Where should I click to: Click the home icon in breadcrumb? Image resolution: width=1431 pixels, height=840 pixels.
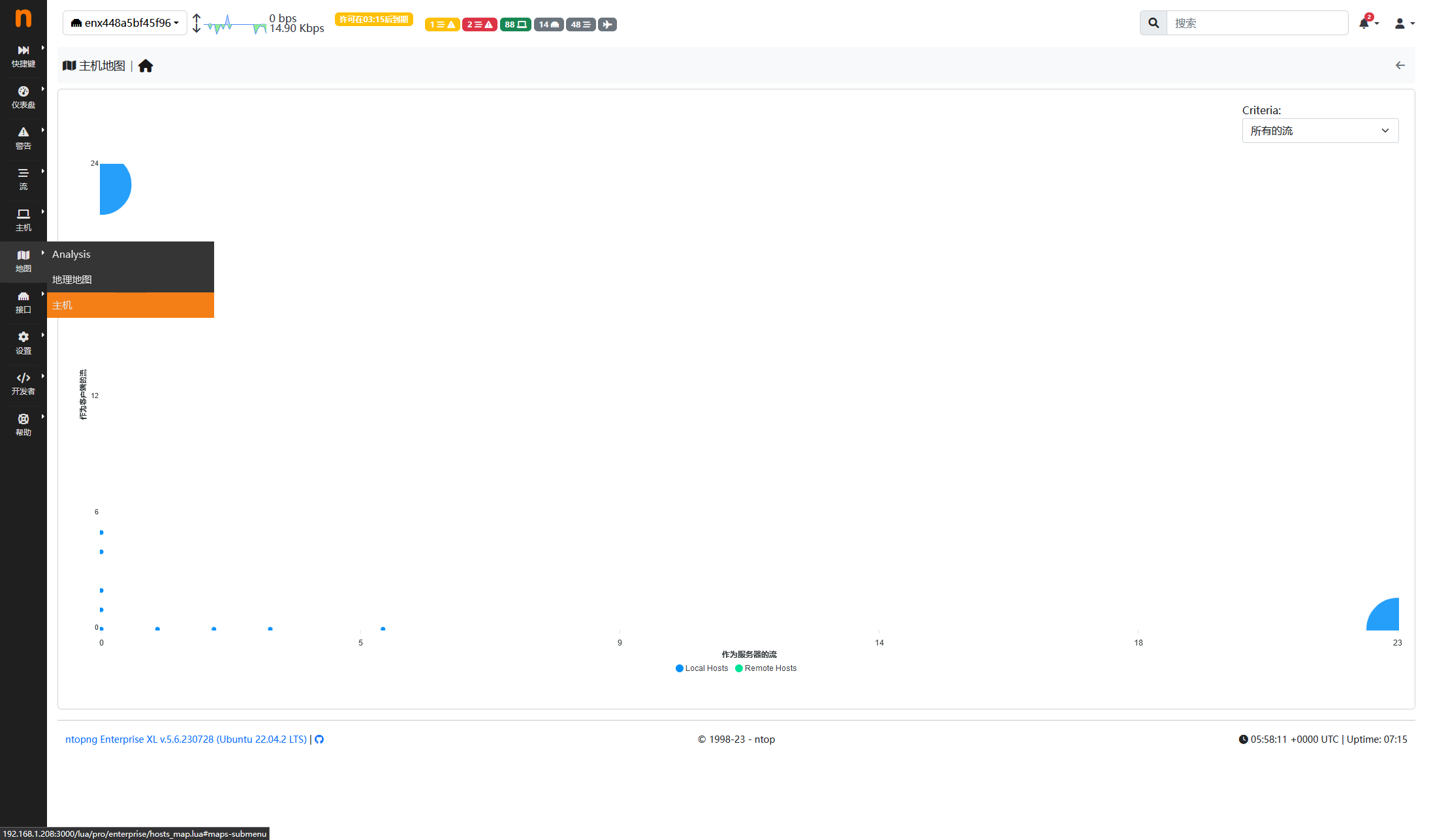pyautogui.click(x=146, y=66)
